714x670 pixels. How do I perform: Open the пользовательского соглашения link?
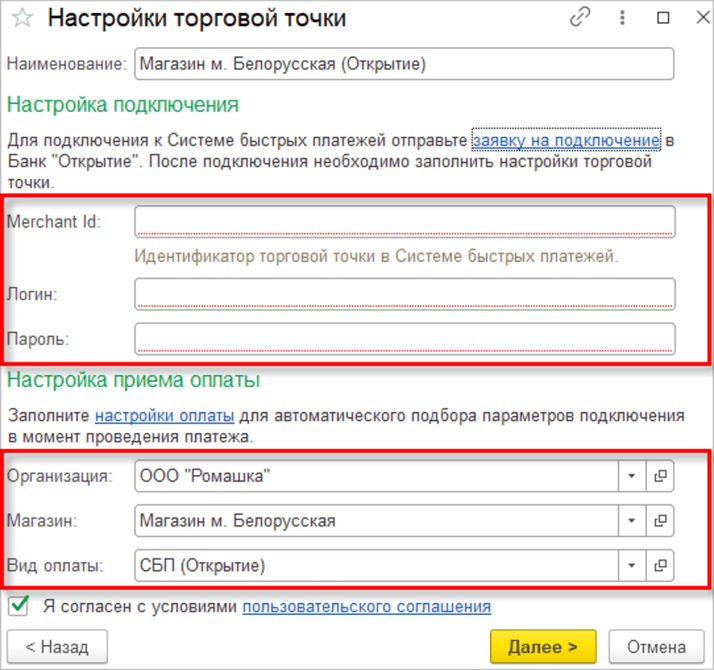(367, 607)
